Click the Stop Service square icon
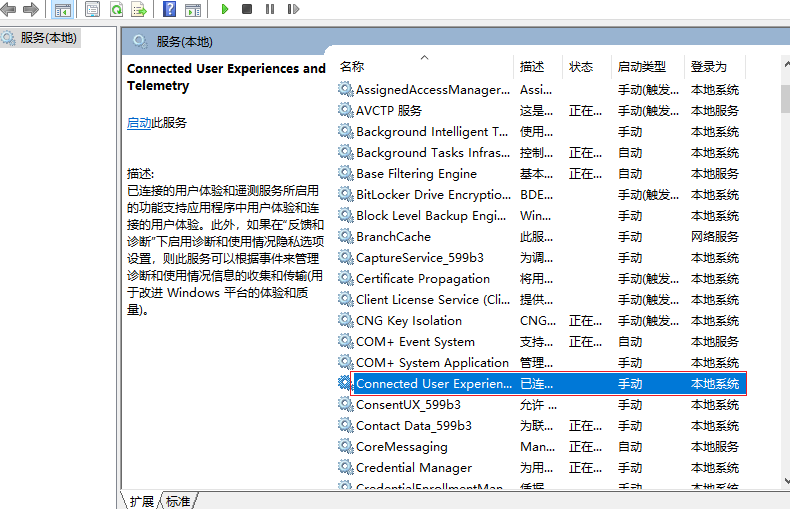The width and height of the screenshot is (790, 509). pos(247,9)
